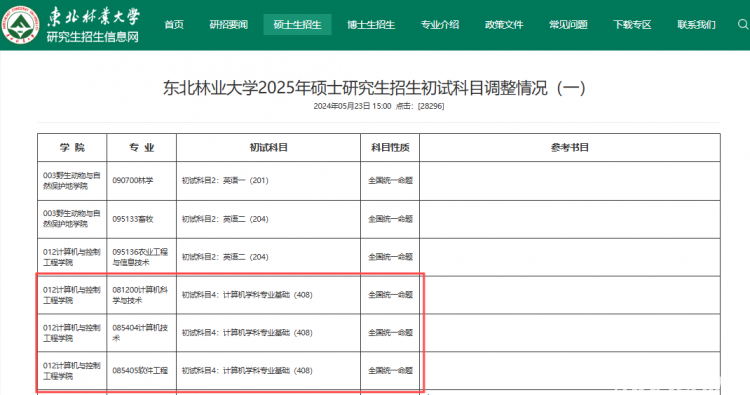Click the 学院 column header
Image resolution: width=750 pixels, height=395 pixels.
(x=72, y=148)
